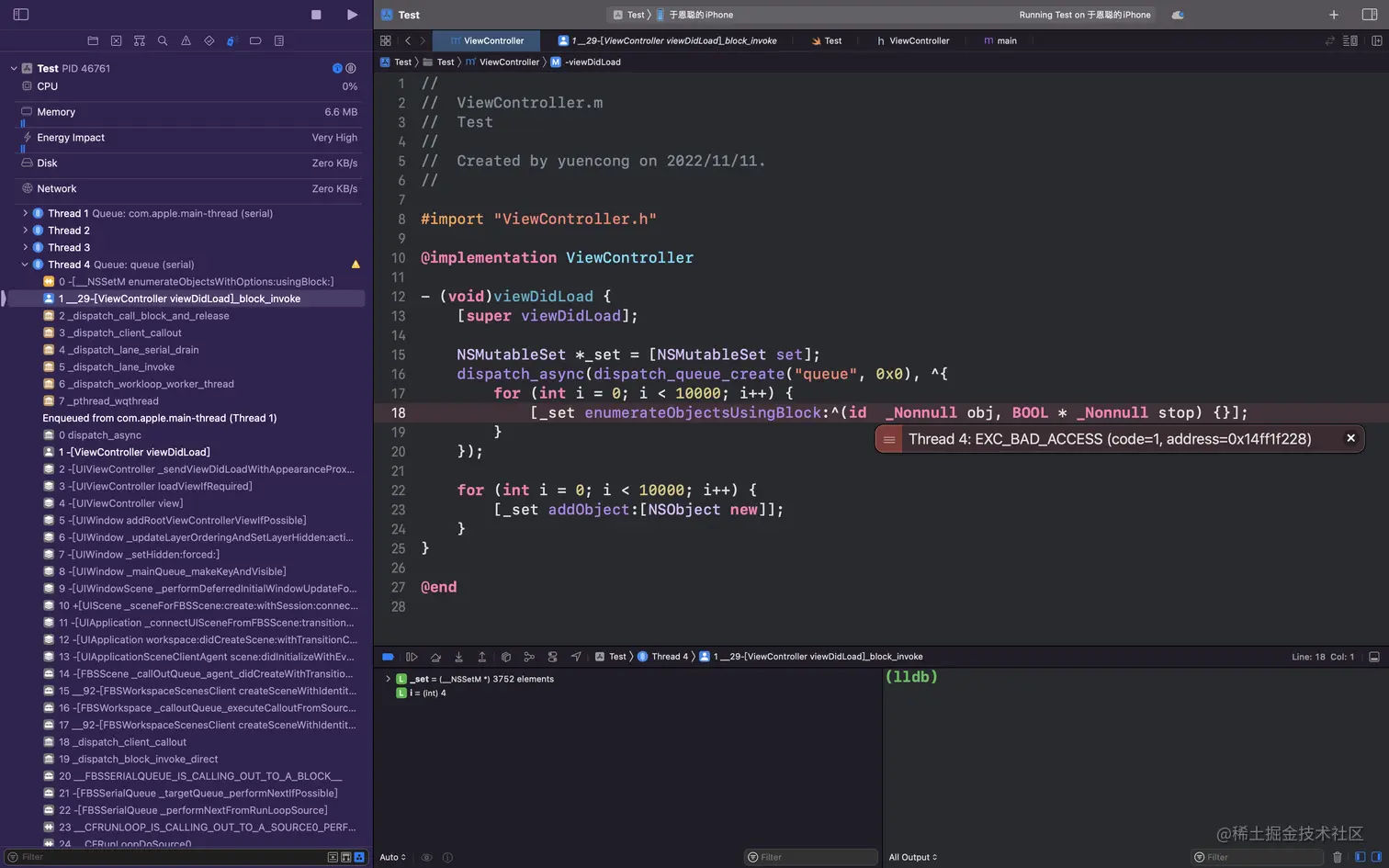Image resolution: width=1389 pixels, height=868 pixels.
Task: Click Continue program execution button
Action: click(x=412, y=657)
